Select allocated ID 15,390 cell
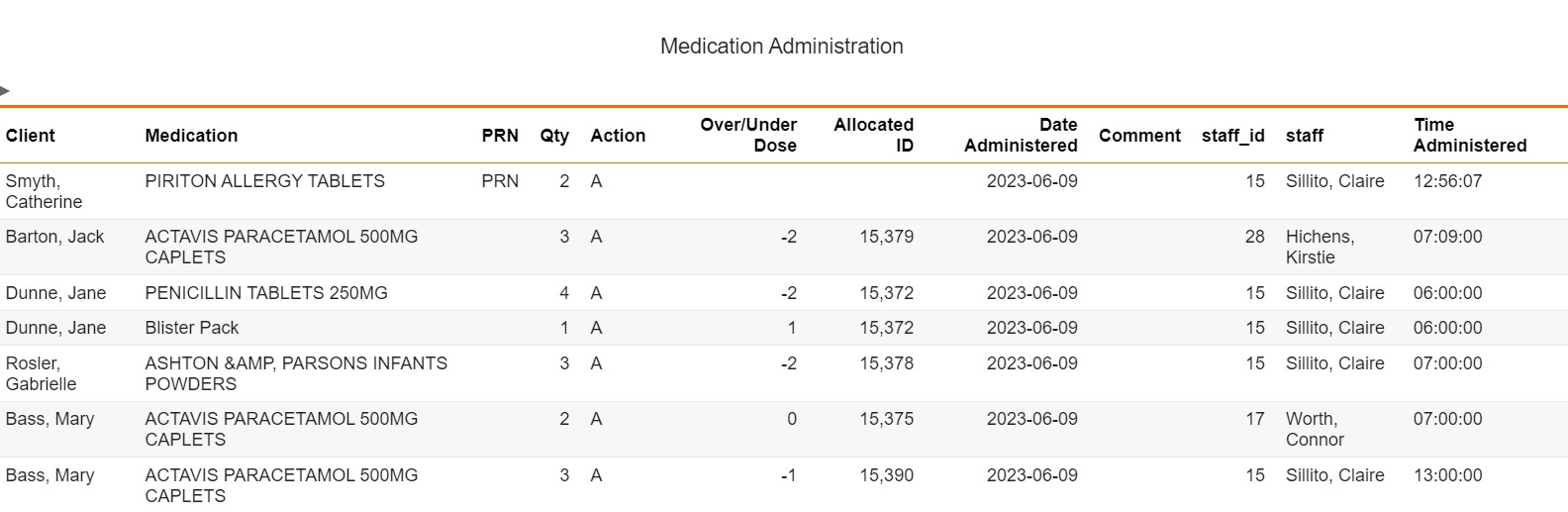This screenshot has width=1568, height=512. click(886, 475)
